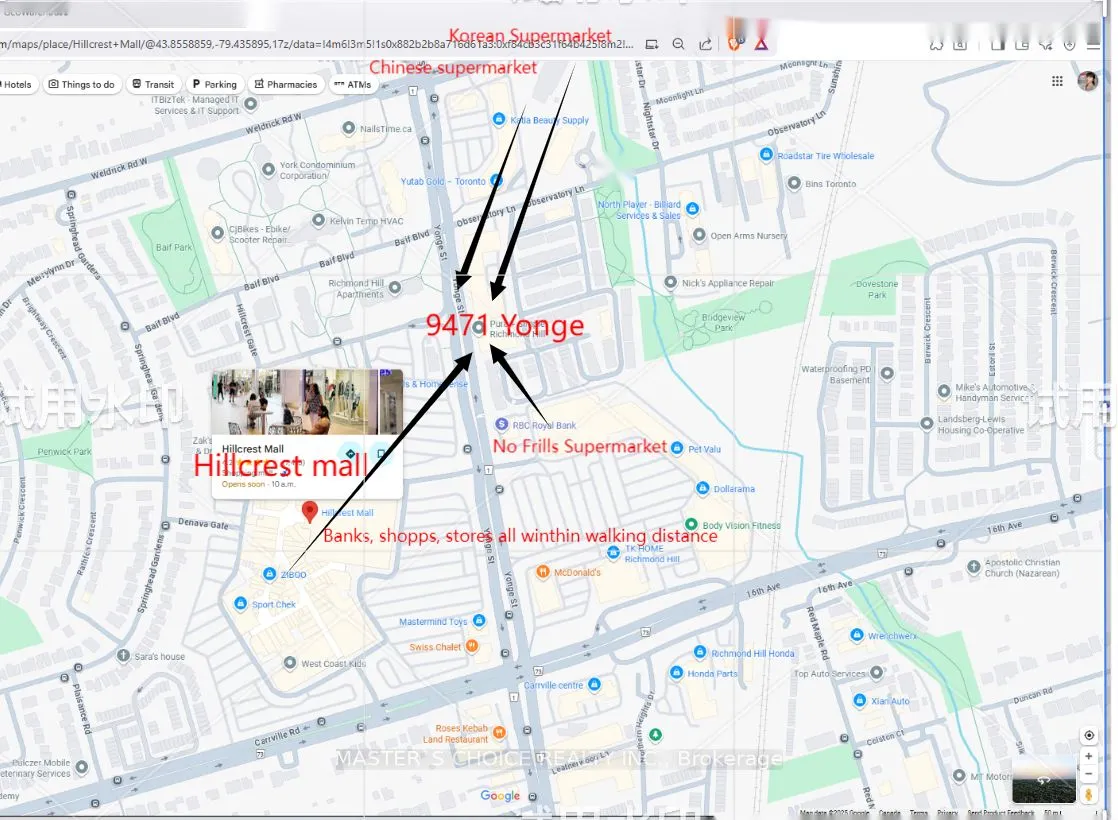The width and height of the screenshot is (1118, 820).
Task: Select the ZIBOO store pin
Action: (x=270, y=573)
